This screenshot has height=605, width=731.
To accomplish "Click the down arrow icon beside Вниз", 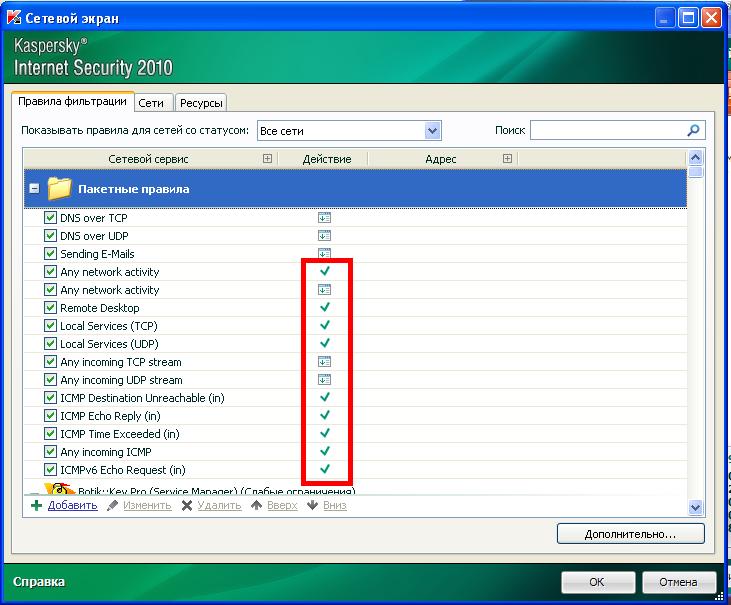I will click(312, 505).
